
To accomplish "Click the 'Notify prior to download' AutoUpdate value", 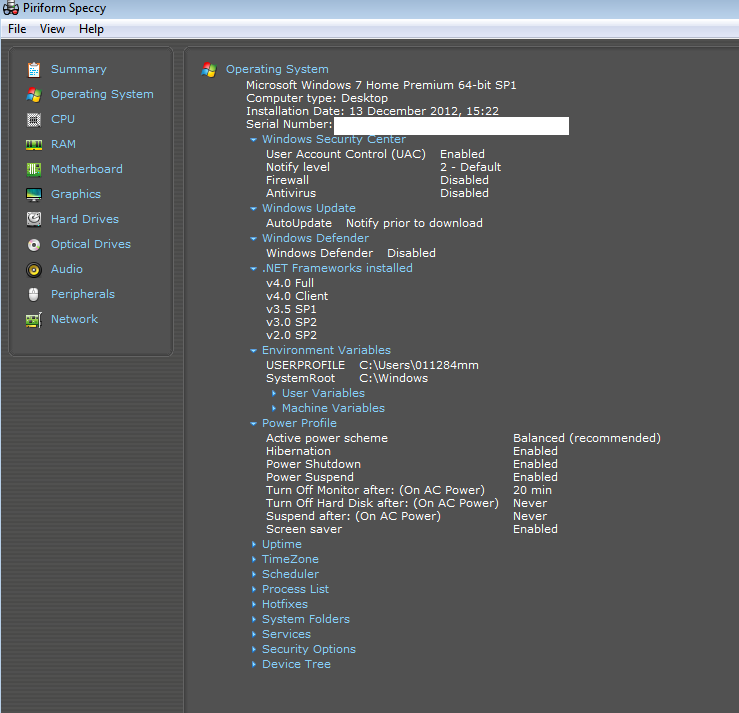I will [x=414, y=223].
